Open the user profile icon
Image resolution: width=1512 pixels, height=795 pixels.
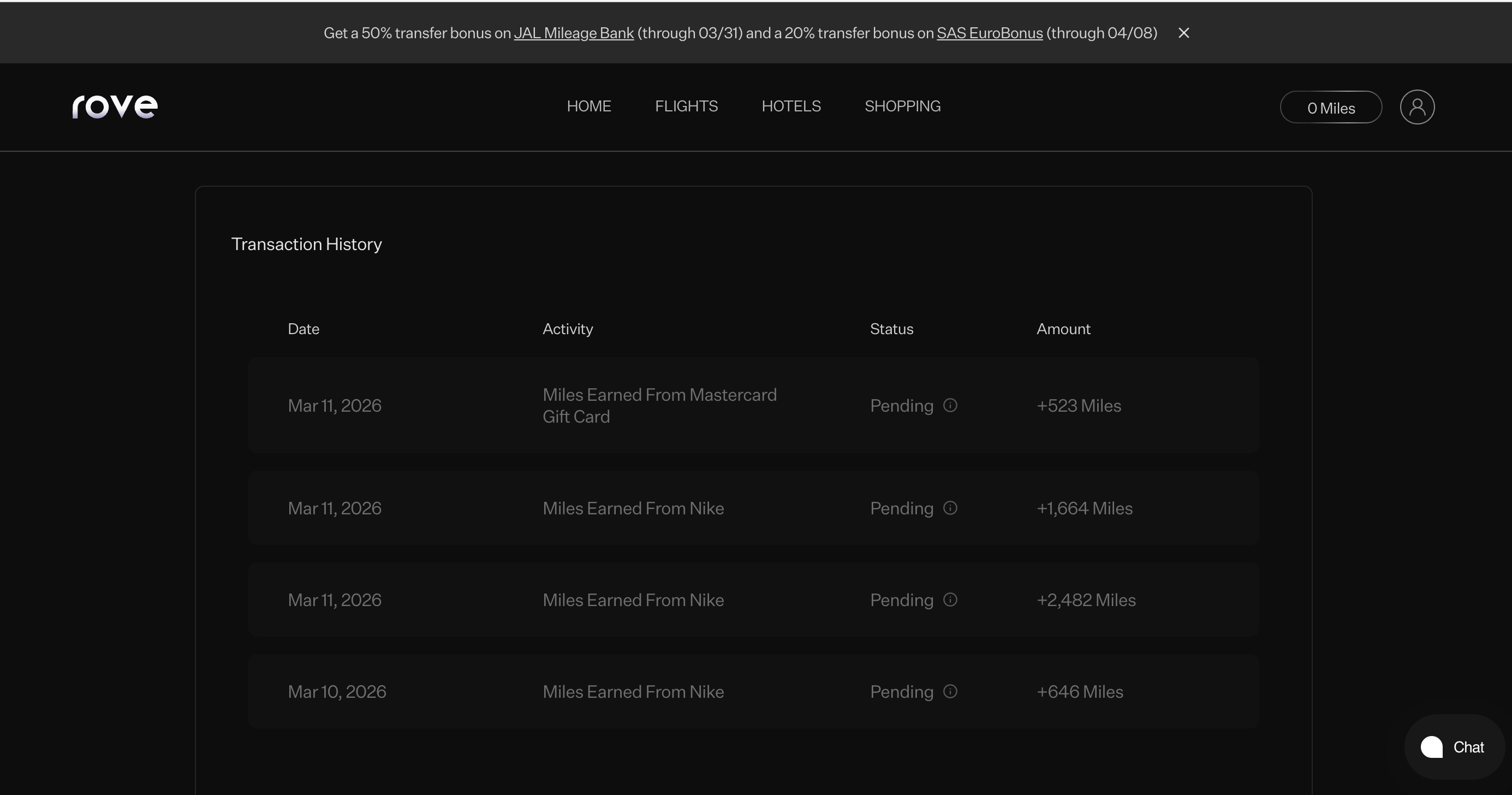pos(1417,107)
